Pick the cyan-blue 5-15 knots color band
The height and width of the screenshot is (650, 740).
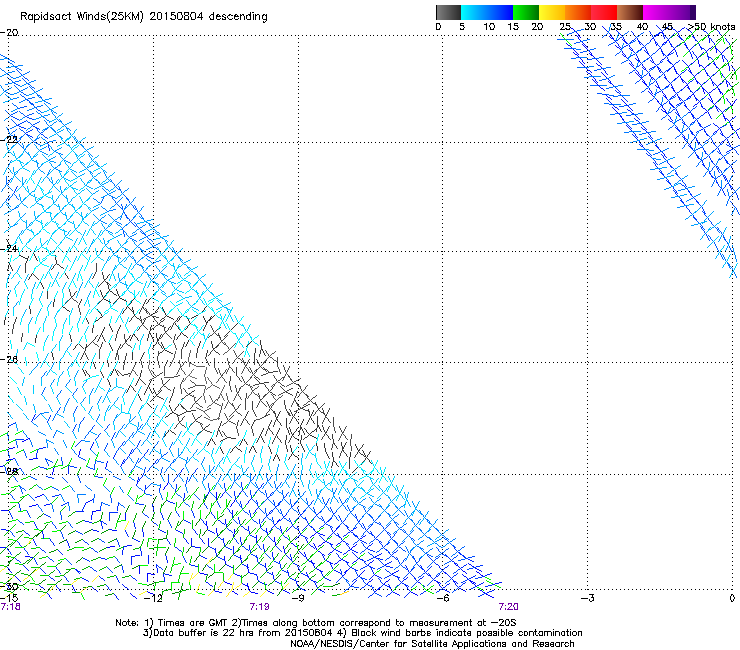tap(487, 12)
